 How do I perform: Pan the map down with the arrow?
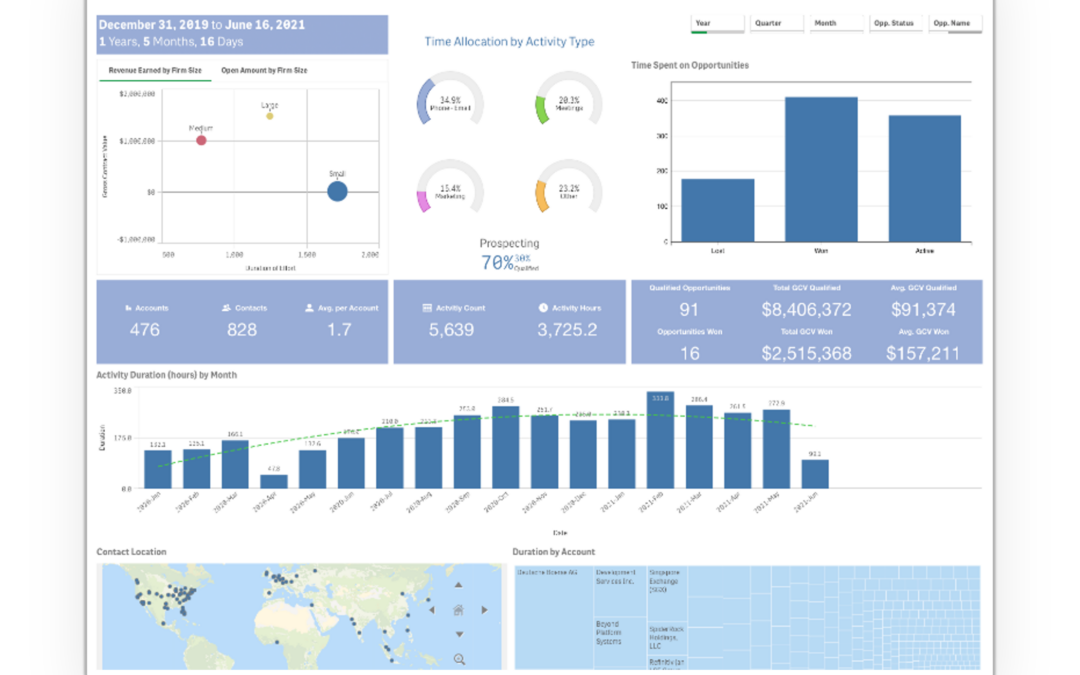pos(458,634)
